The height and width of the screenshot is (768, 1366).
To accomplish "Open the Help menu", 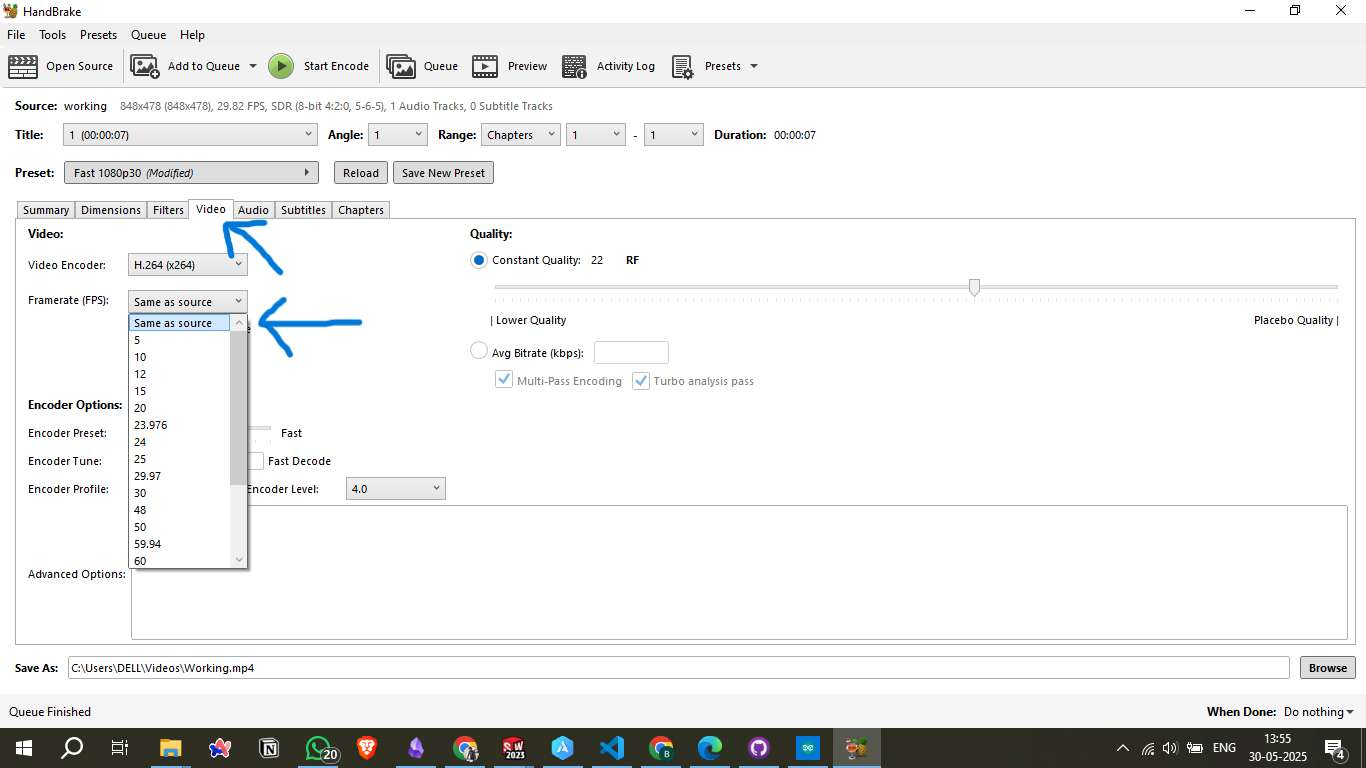I will pos(192,35).
